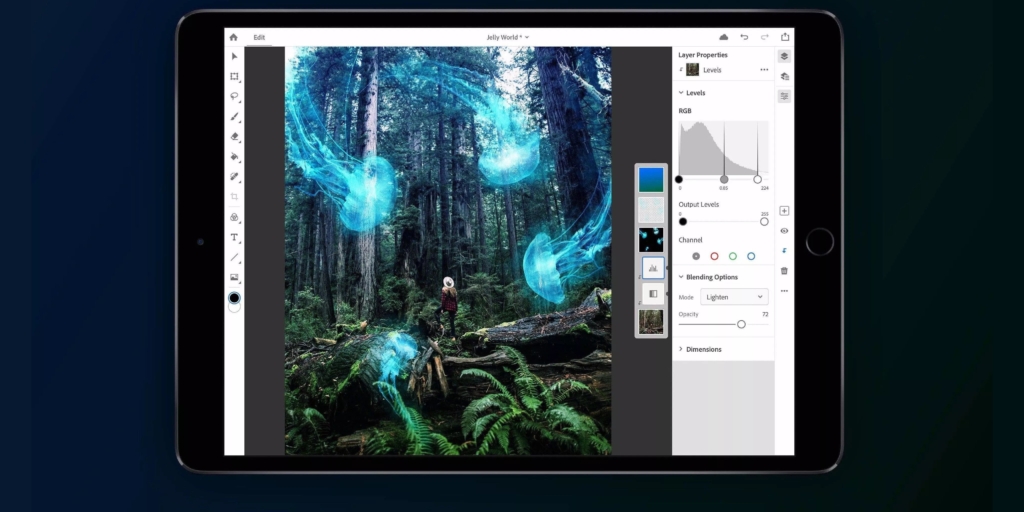
Task: Select the Paint Bucket fill tool
Action: point(234,157)
